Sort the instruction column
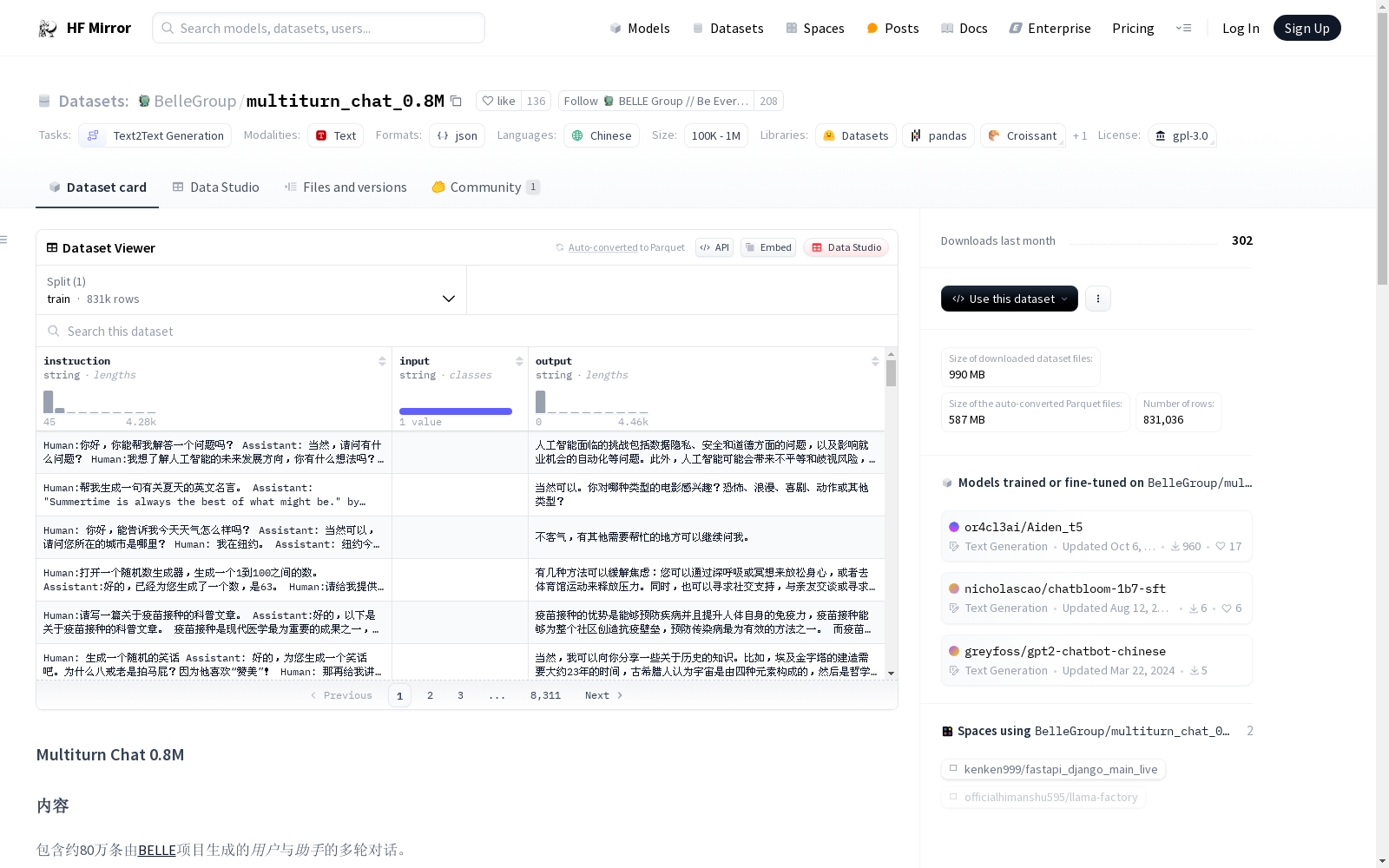 click(x=382, y=361)
